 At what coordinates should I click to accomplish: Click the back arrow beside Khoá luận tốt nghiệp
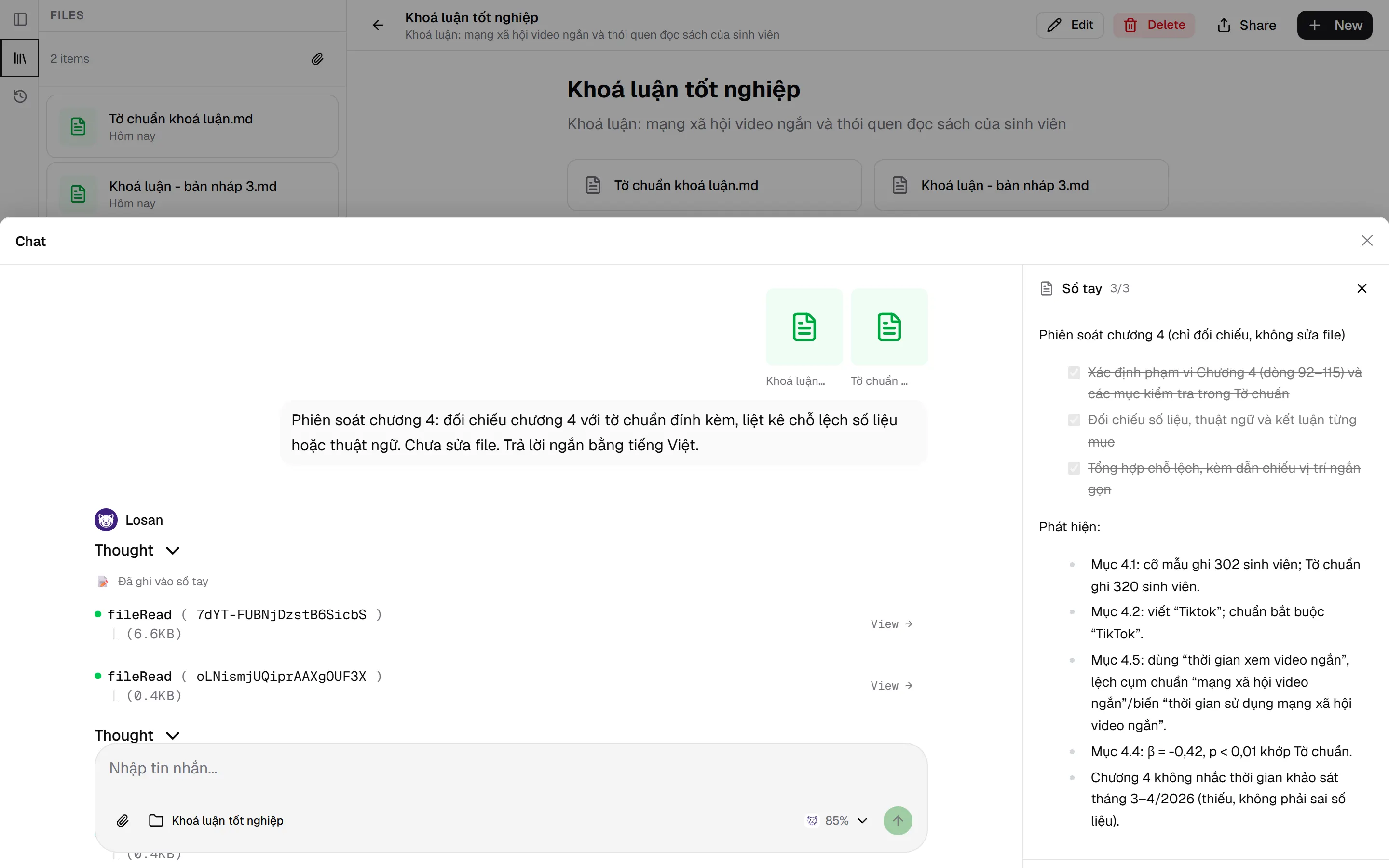(378, 25)
